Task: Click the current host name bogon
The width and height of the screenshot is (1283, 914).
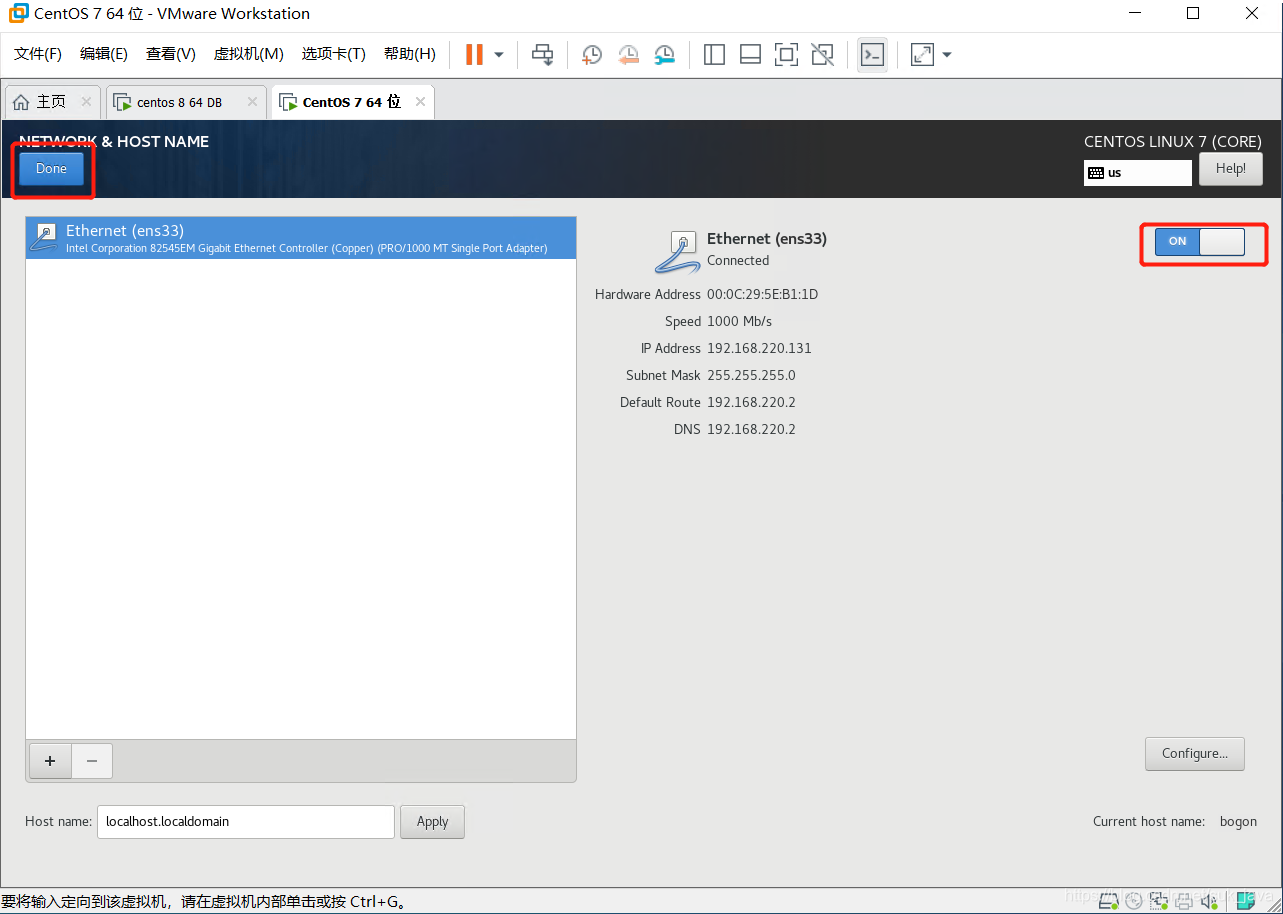Action: tap(1238, 821)
